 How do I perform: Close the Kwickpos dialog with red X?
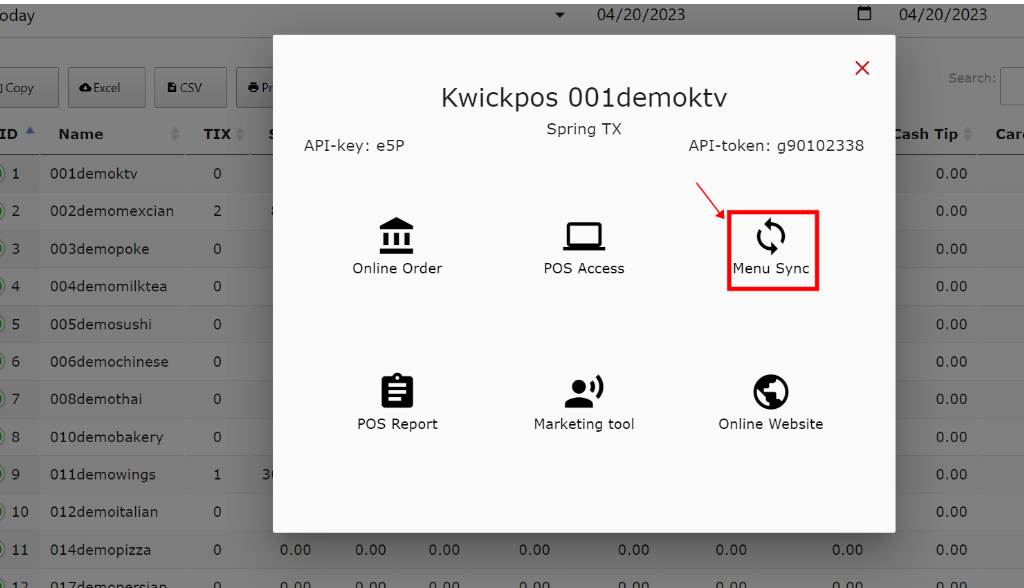coord(862,68)
